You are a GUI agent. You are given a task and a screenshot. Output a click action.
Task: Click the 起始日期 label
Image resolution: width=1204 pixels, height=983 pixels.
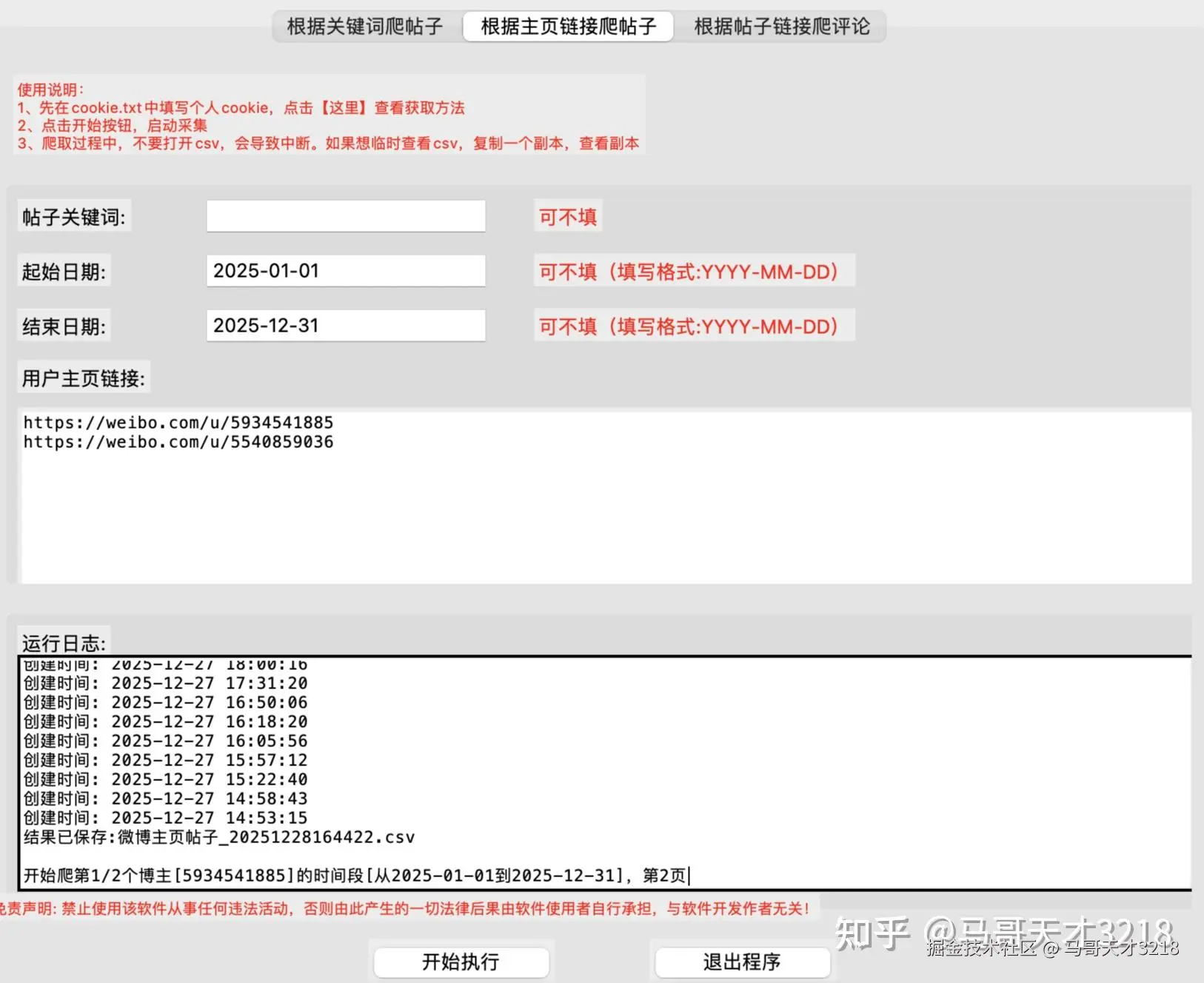pyautogui.click(x=64, y=272)
